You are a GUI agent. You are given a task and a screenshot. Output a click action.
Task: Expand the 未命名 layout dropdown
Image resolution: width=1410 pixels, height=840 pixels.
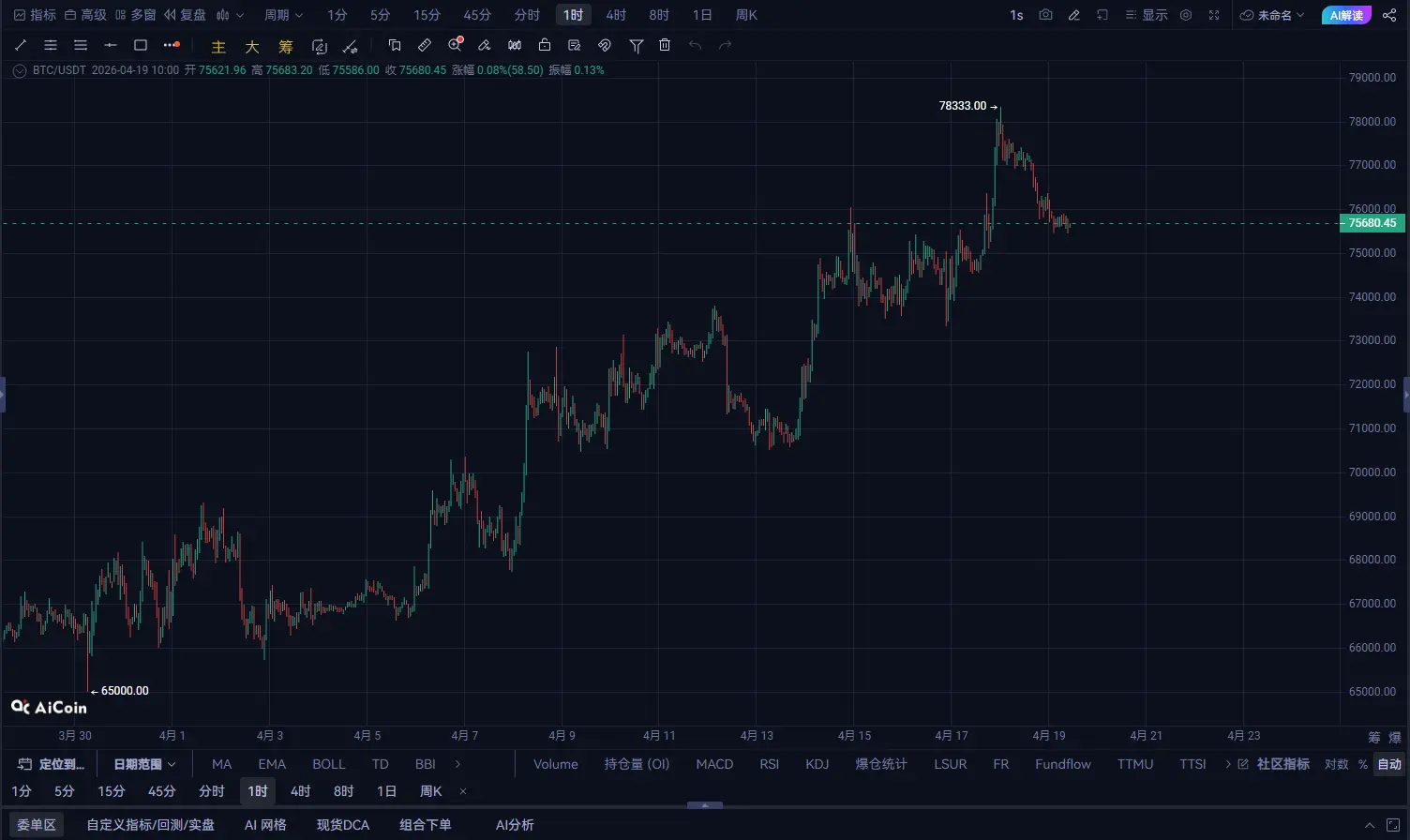[1272, 15]
